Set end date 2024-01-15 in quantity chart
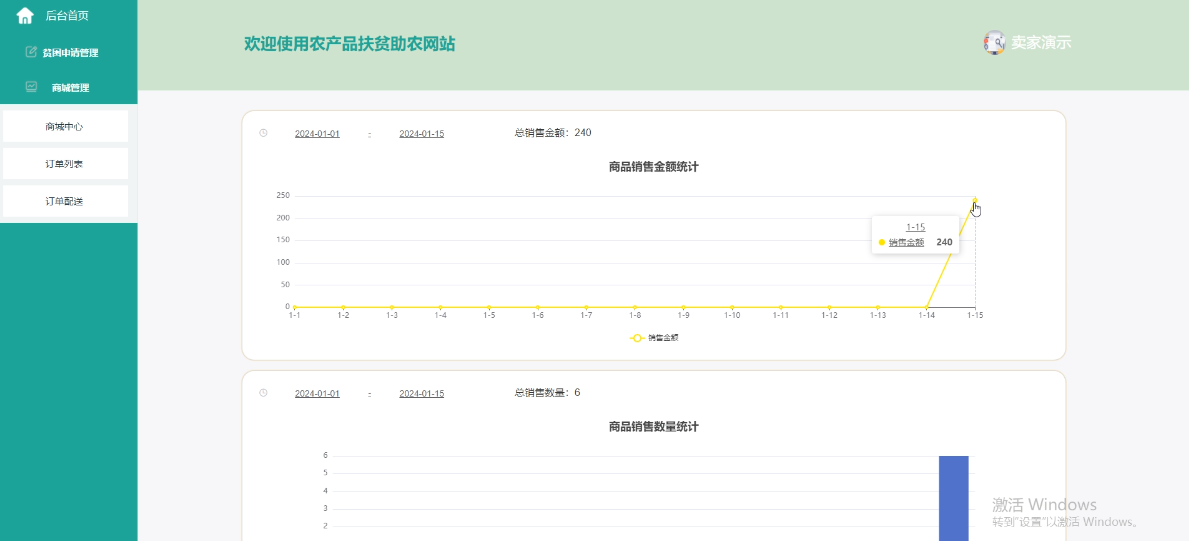 pyautogui.click(x=422, y=394)
